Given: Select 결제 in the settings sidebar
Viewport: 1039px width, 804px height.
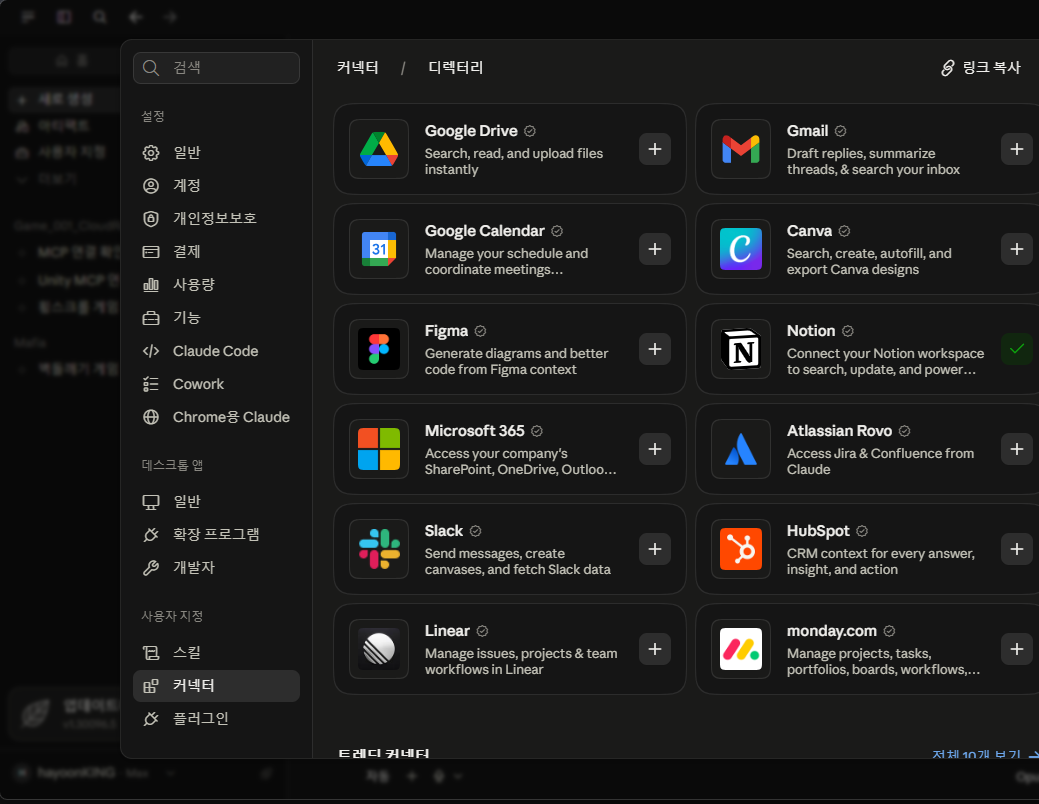Looking at the screenshot, I should 216,251.
